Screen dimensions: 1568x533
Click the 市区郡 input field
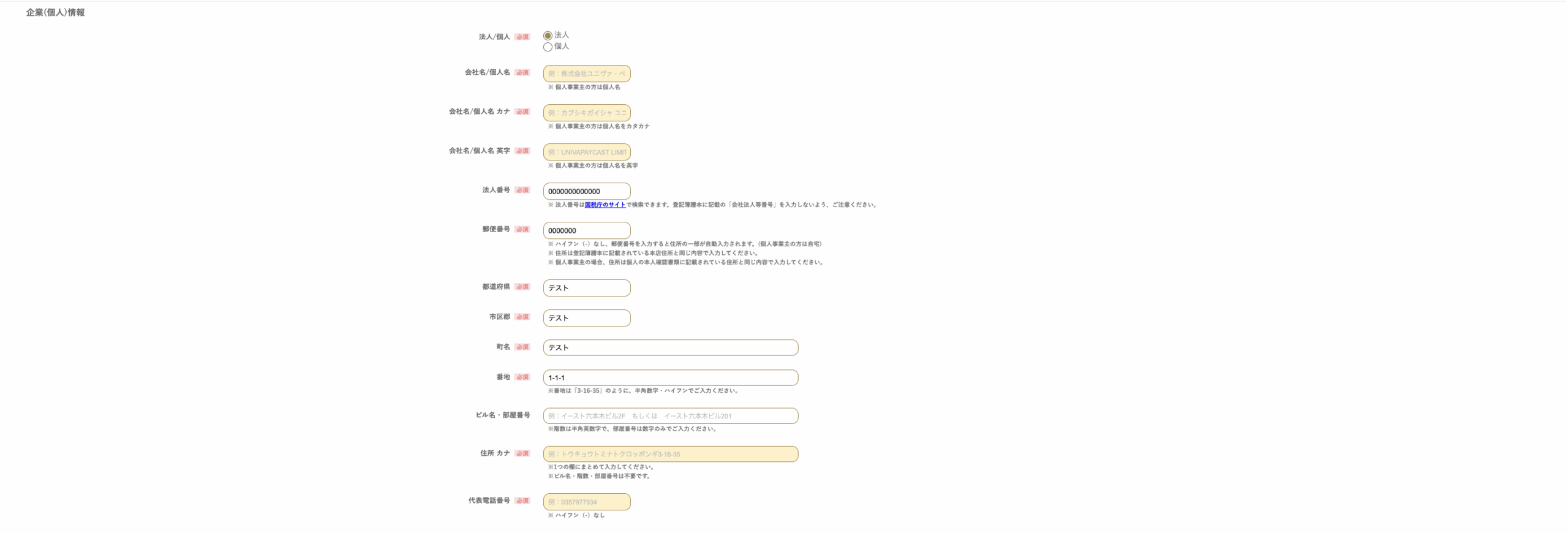tap(586, 318)
